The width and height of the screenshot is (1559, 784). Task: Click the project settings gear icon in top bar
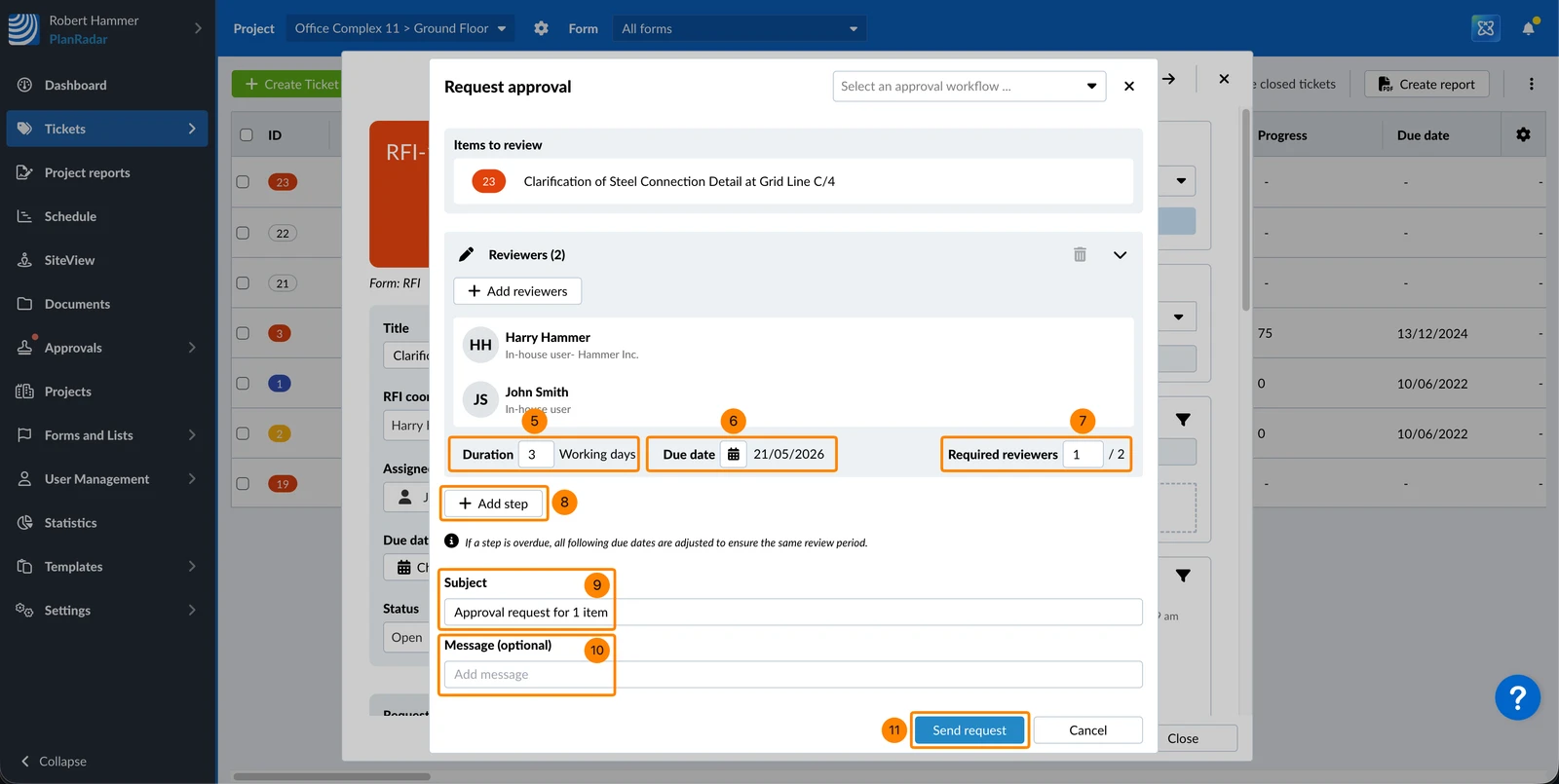[x=541, y=28]
